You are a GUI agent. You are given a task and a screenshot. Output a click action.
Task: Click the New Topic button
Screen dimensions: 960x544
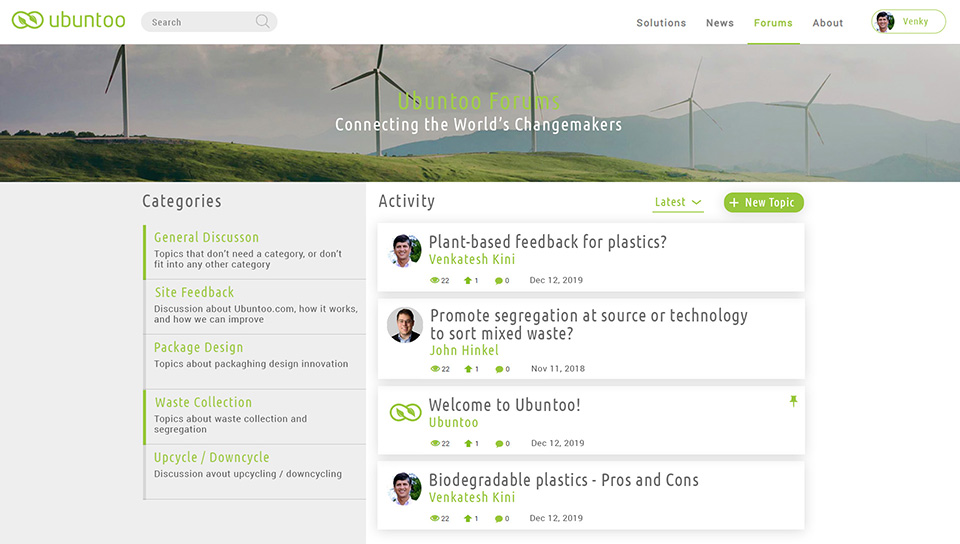(763, 203)
